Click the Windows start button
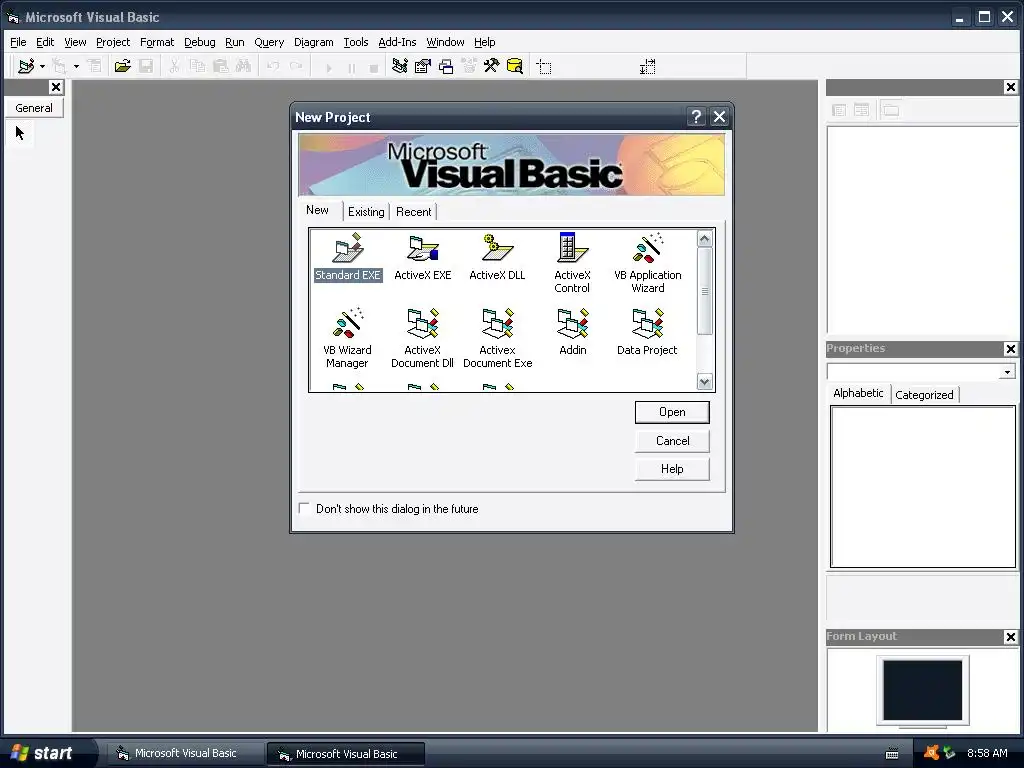This screenshot has width=1024, height=768. 43,753
